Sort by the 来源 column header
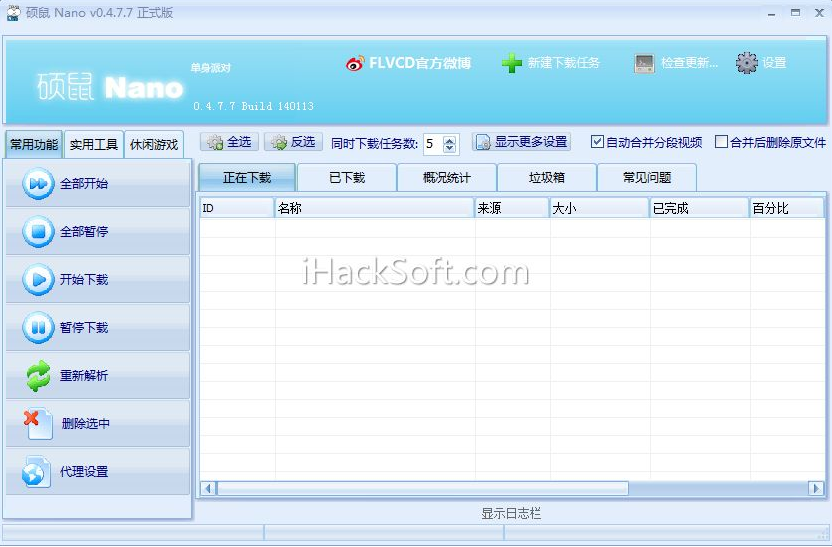Image resolution: width=832 pixels, height=547 pixels. point(512,208)
